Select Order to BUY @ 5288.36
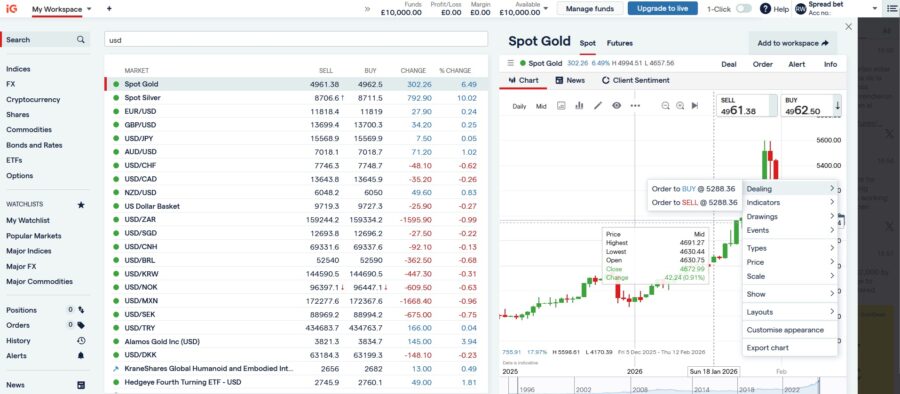Screen dimensions: 900x394 click(695, 188)
